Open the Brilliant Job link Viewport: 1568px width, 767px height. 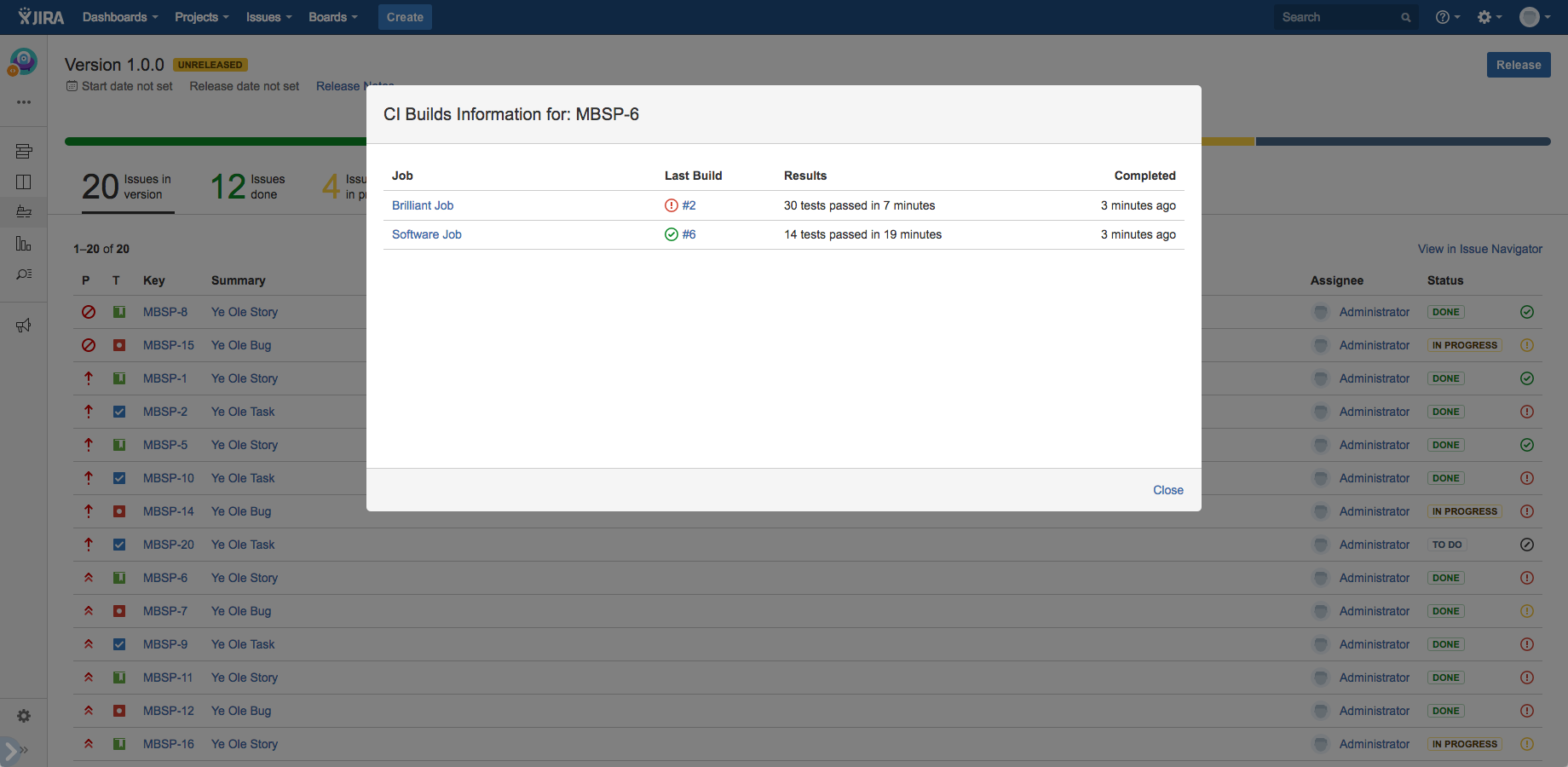tap(423, 205)
